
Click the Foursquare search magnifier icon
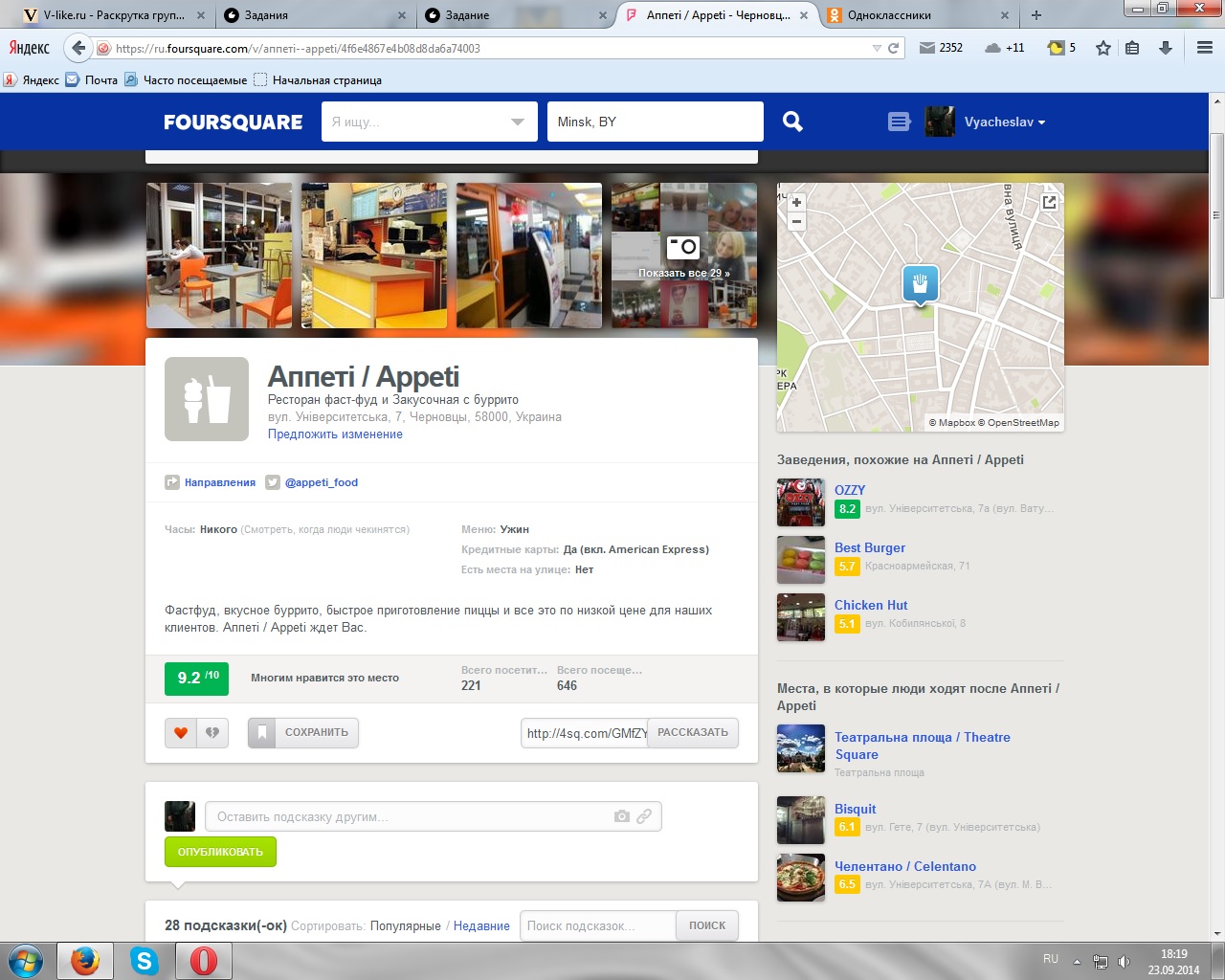click(x=792, y=122)
